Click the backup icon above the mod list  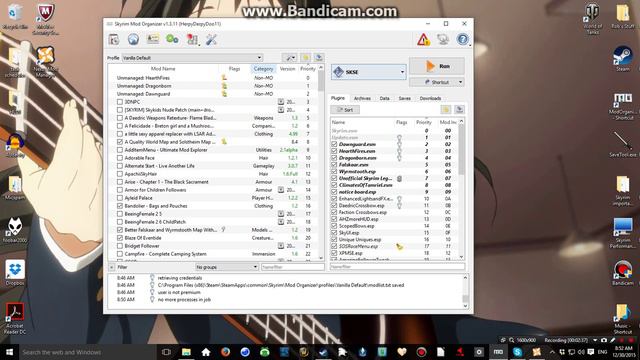coord(319,58)
